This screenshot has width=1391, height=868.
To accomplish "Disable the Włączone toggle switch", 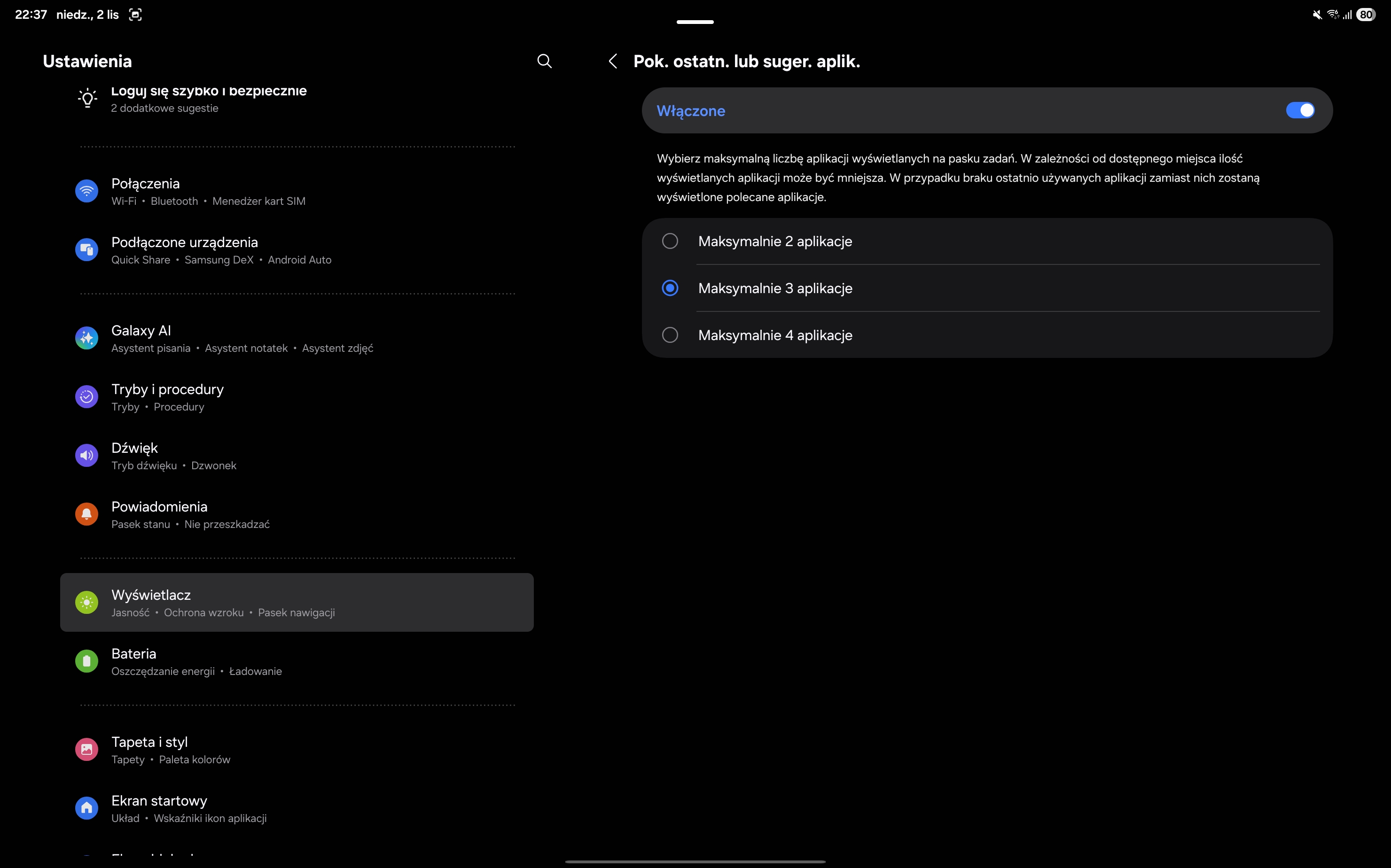I will pyautogui.click(x=1300, y=110).
